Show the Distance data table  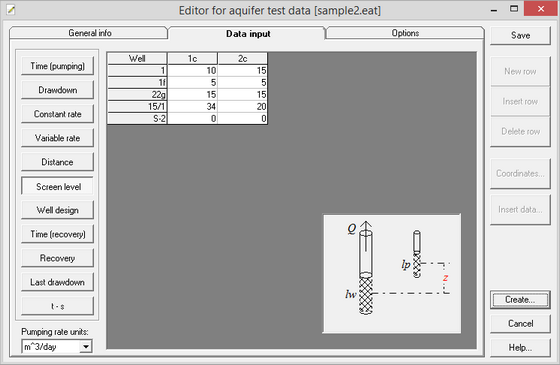(x=57, y=162)
